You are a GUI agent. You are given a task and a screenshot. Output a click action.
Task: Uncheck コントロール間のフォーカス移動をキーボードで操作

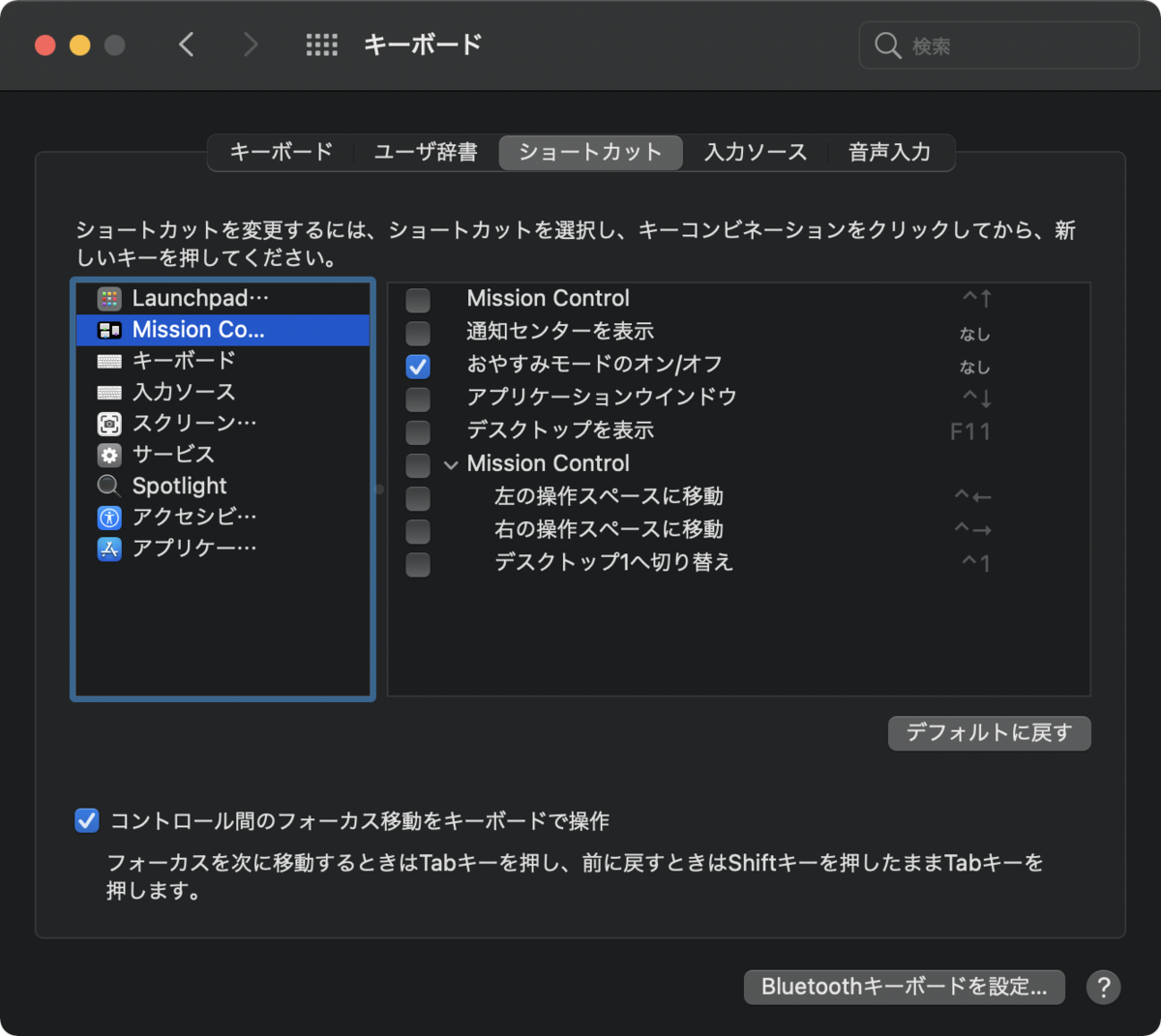(x=87, y=820)
